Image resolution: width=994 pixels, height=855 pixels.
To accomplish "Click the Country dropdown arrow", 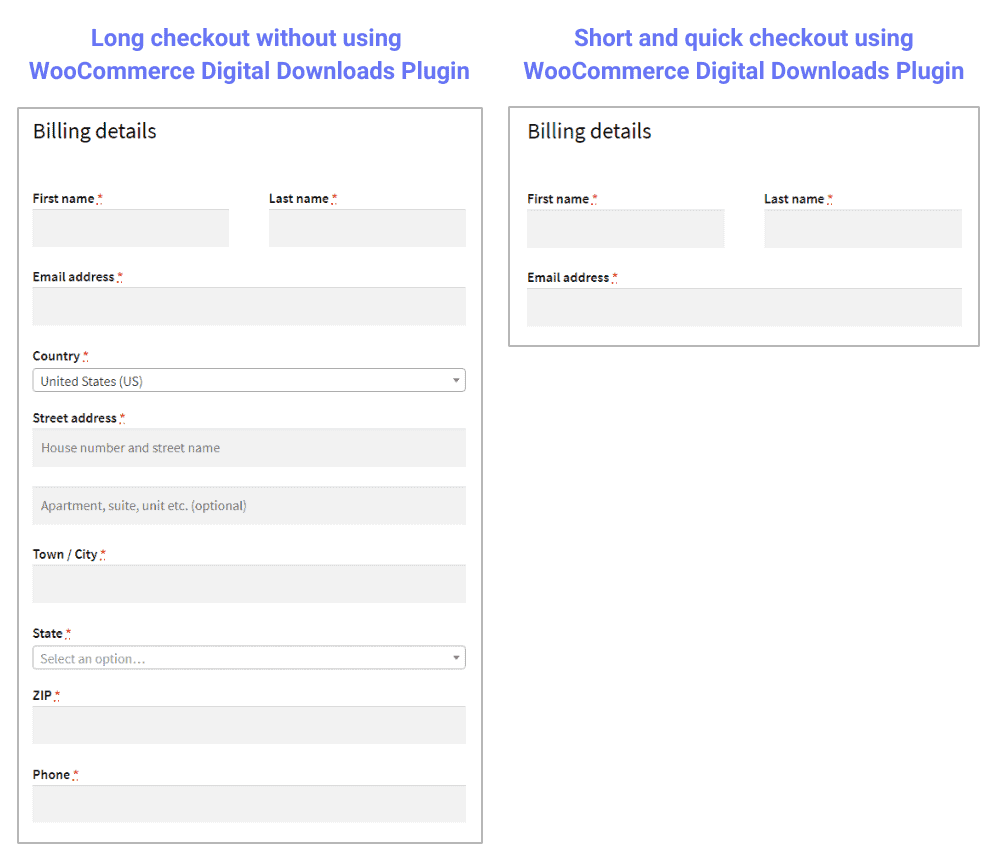I will point(456,380).
